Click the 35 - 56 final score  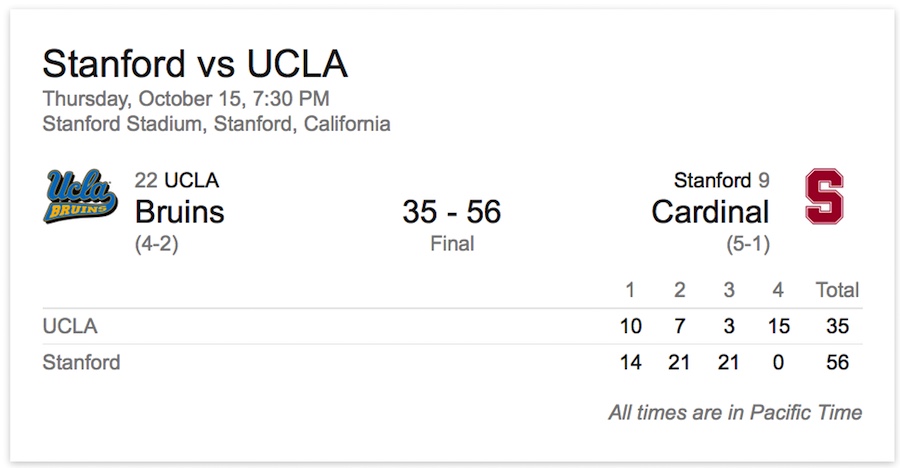[452, 212]
